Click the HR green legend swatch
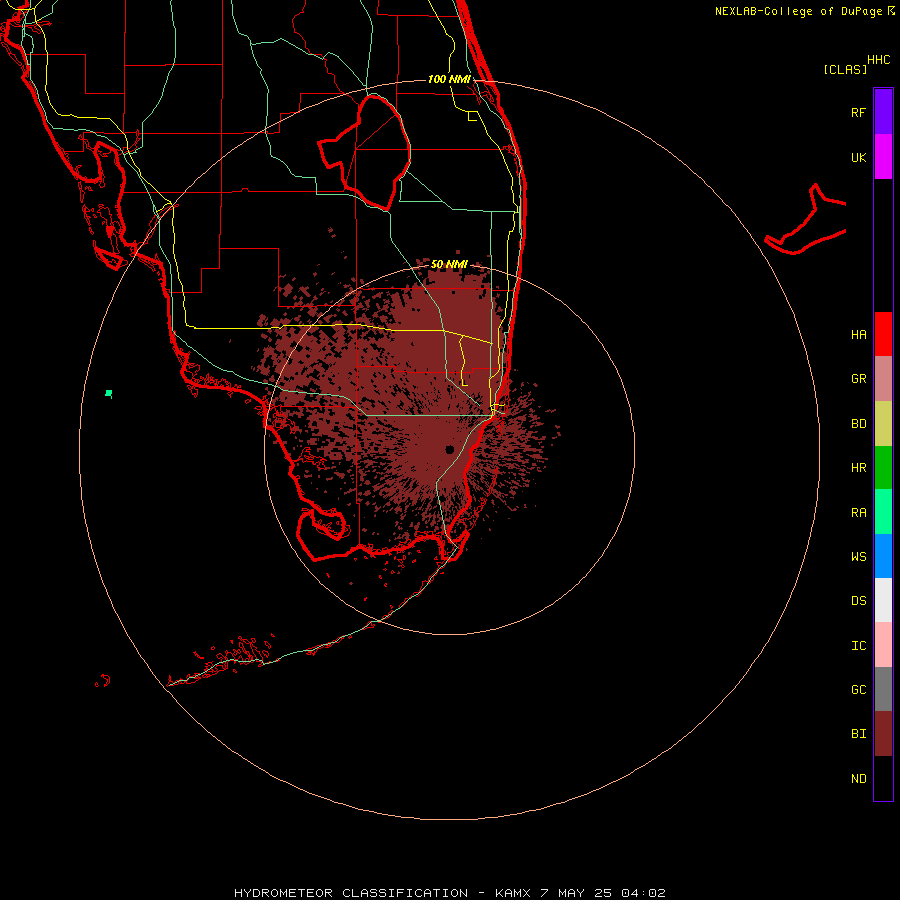This screenshot has width=900, height=900. (x=883, y=468)
